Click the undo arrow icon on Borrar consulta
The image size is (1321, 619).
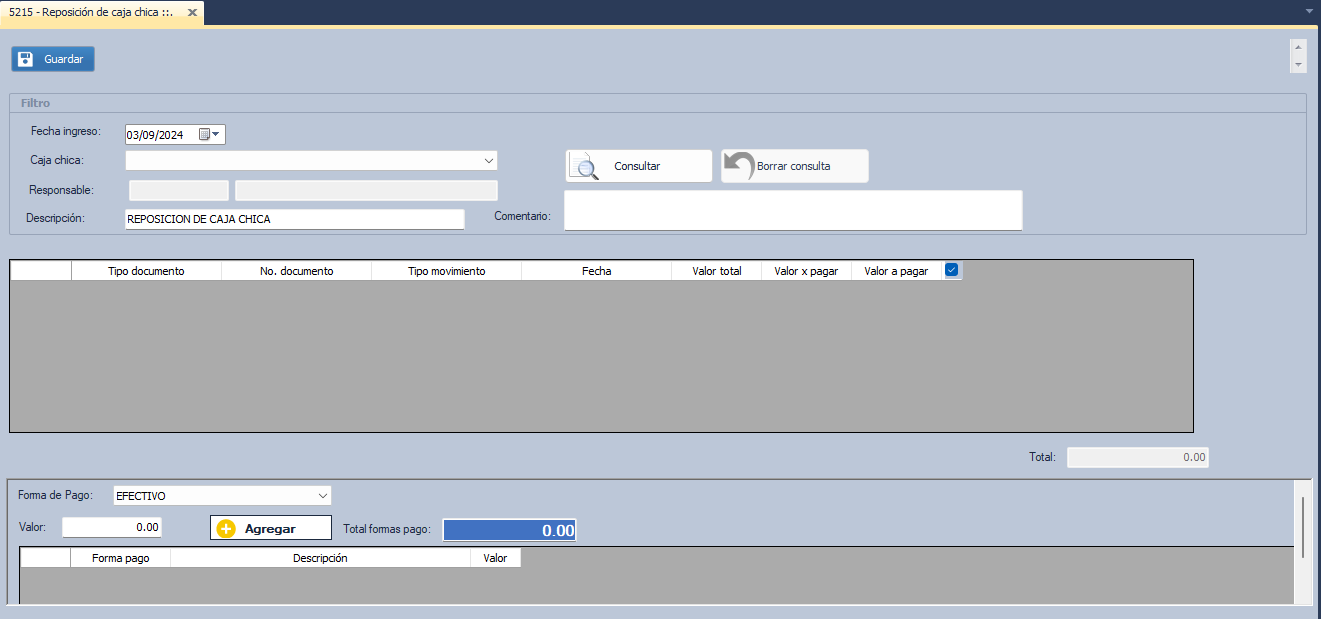pos(738,166)
